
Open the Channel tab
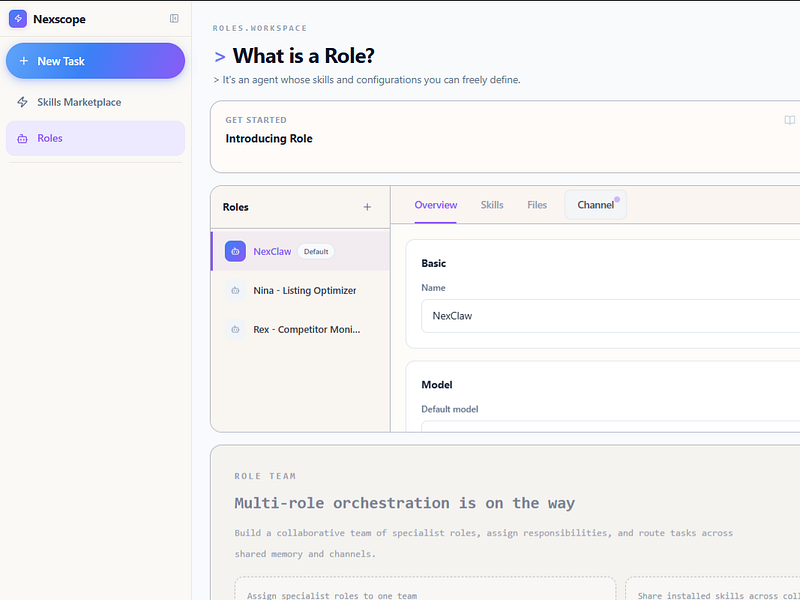coord(595,205)
